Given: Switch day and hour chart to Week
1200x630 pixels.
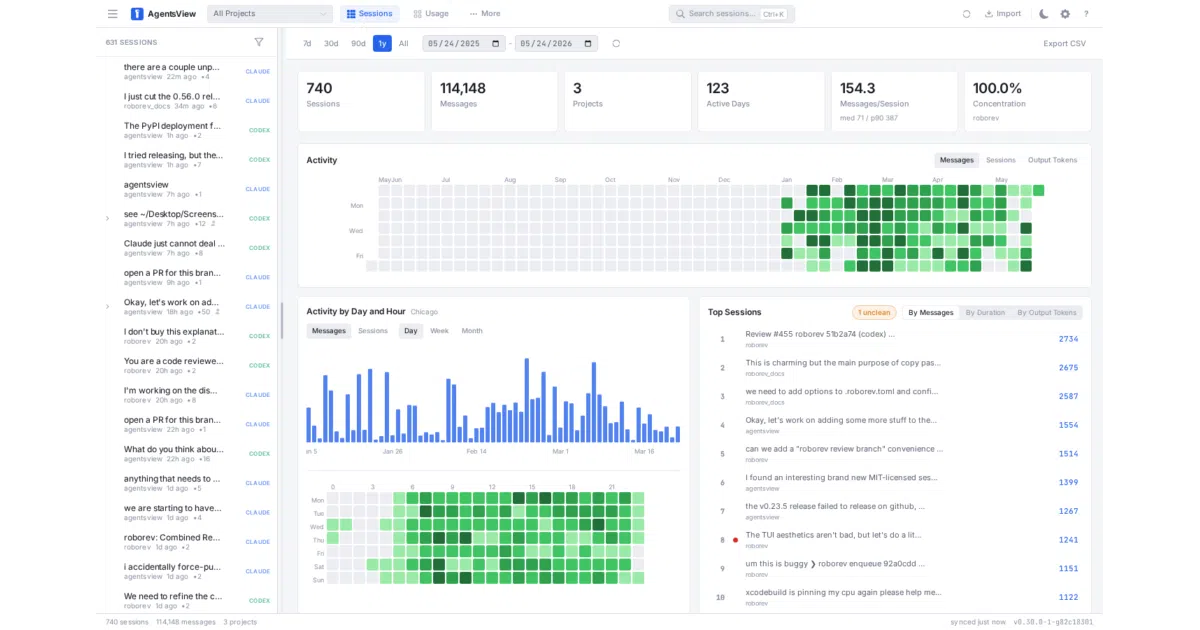Looking at the screenshot, I should [x=439, y=331].
